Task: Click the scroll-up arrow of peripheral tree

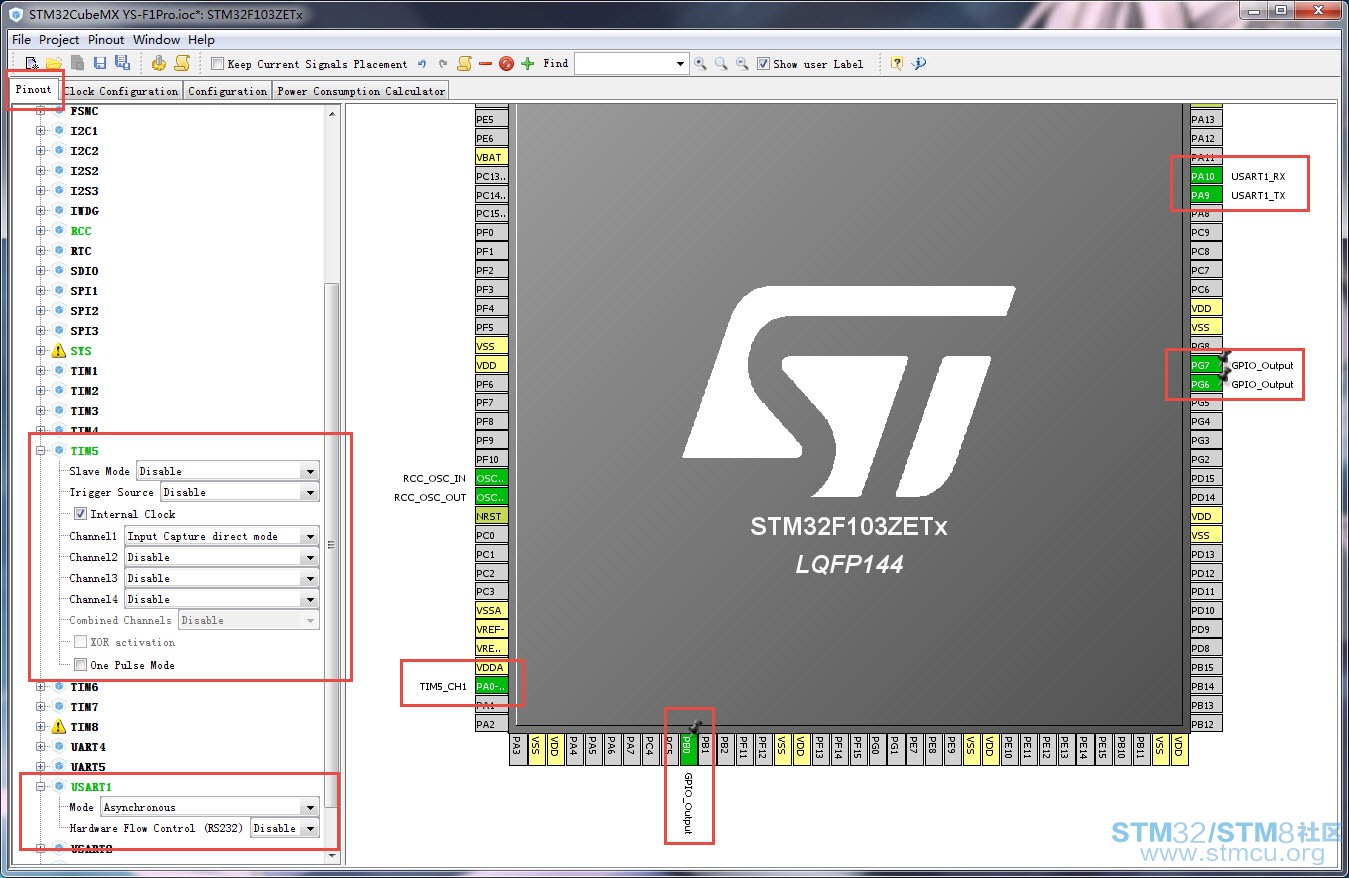Action: tap(332, 113)
